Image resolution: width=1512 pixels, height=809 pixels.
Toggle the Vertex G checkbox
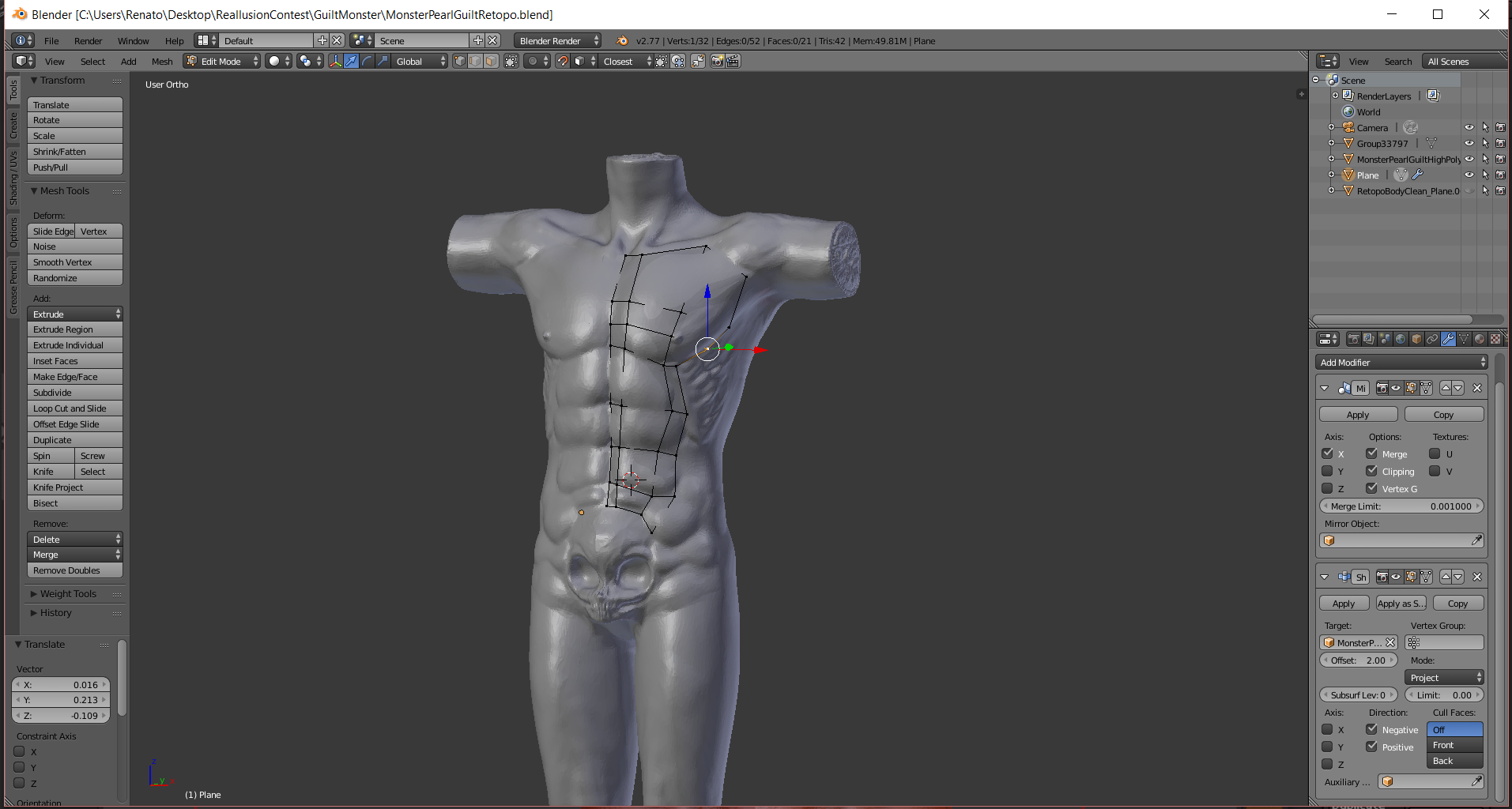pyautogui.click(x=1371, y=488)
